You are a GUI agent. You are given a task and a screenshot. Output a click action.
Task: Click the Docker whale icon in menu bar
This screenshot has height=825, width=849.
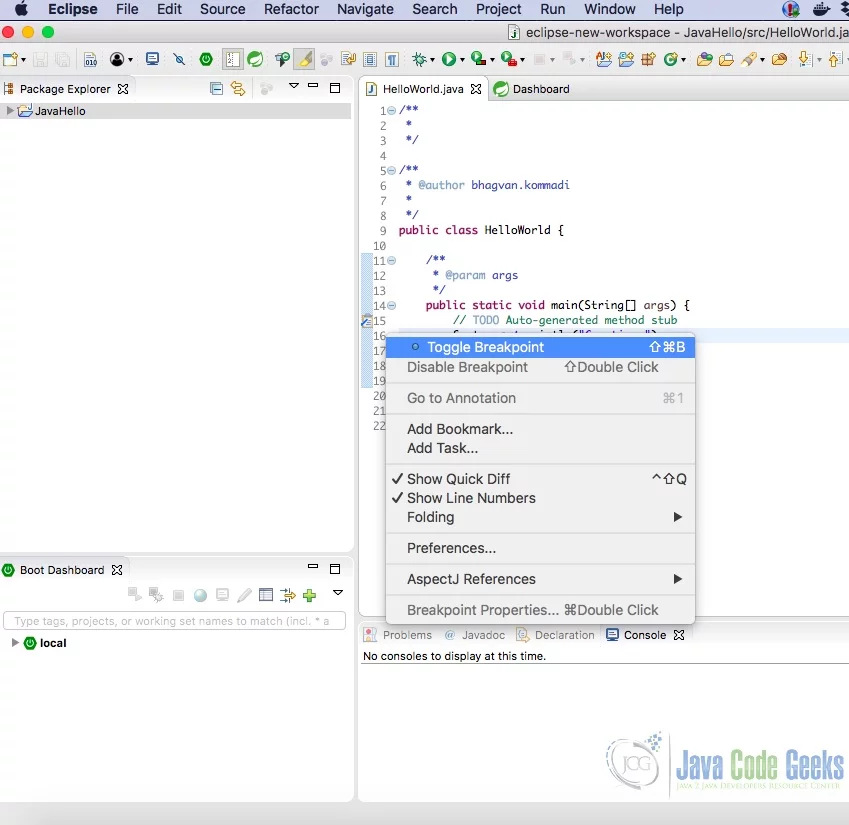pyautogui.click(x=821, y=9)
